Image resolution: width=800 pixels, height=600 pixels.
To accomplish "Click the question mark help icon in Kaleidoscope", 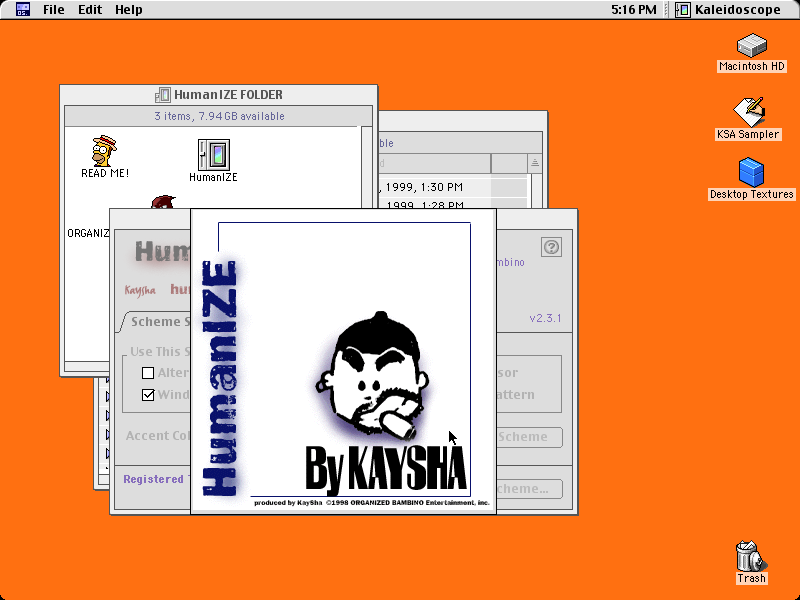I will tap(551, 247).
